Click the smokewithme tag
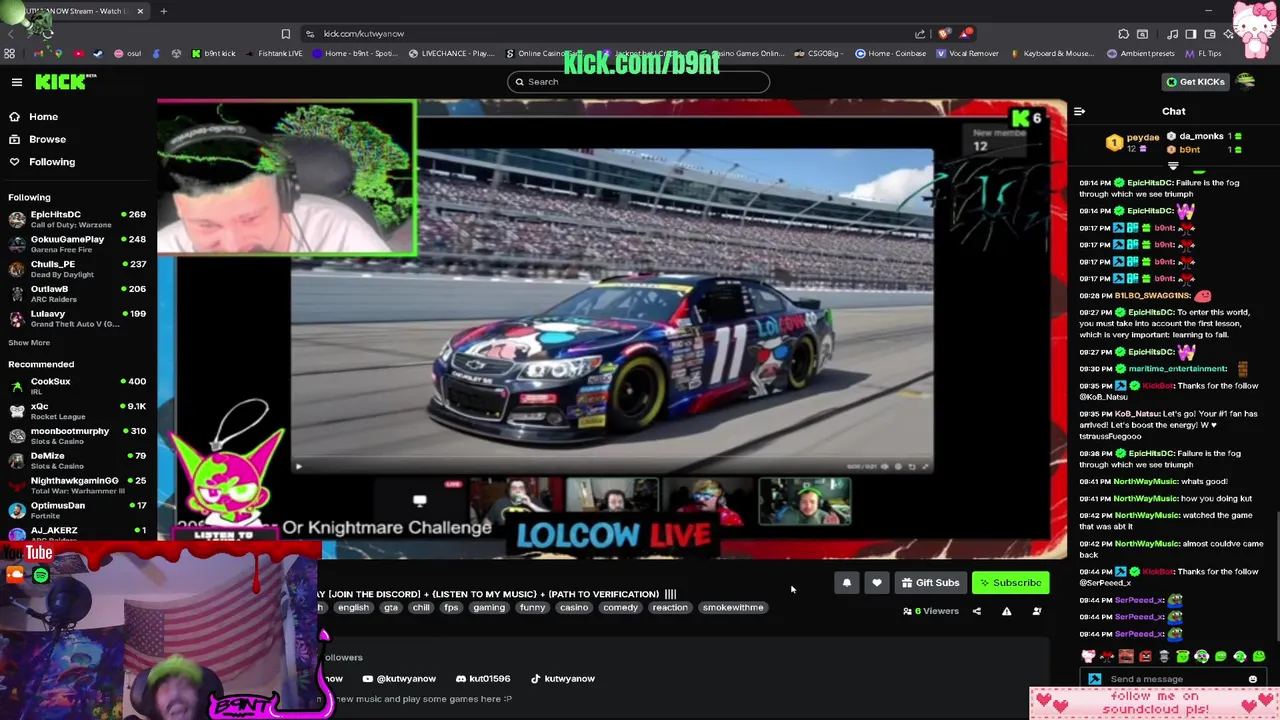Image resolution: width=1280 pixels, height=720 pixels. 733,608
